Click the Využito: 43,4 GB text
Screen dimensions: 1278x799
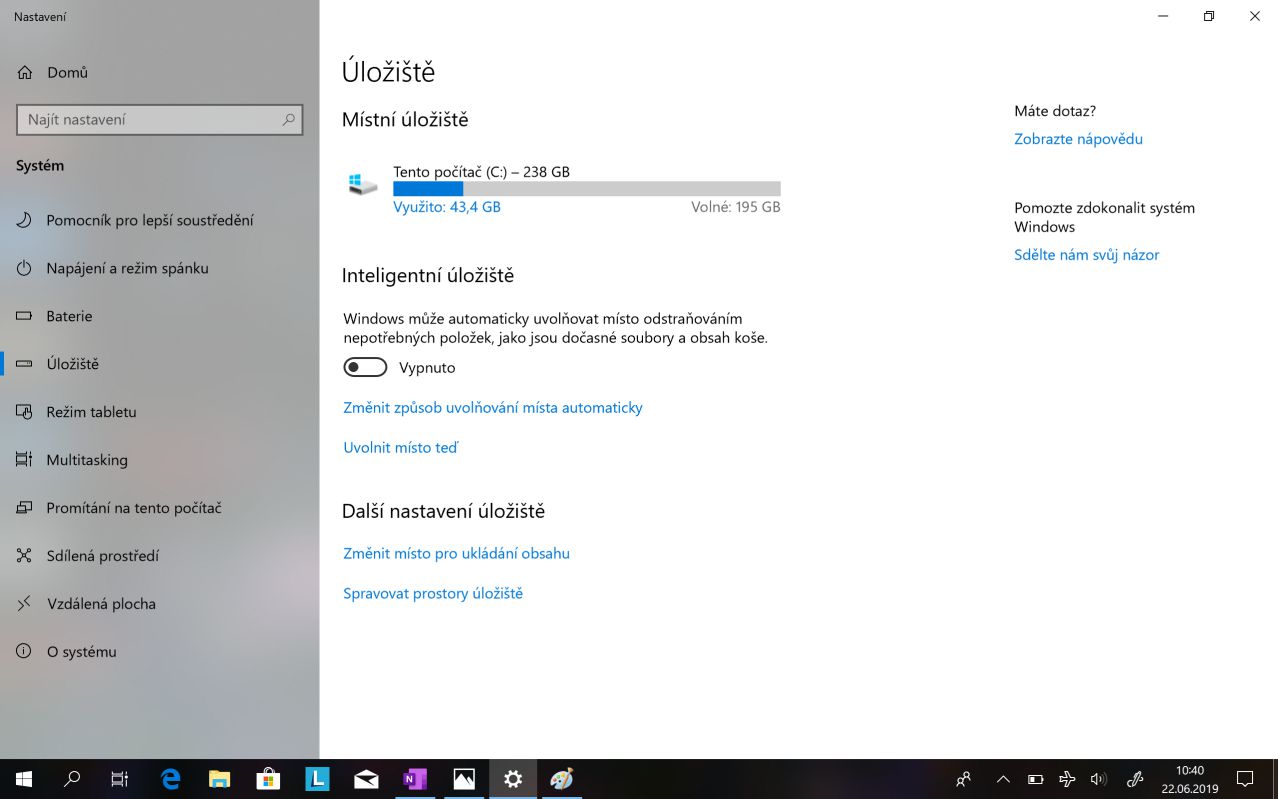tap(447, 207)
